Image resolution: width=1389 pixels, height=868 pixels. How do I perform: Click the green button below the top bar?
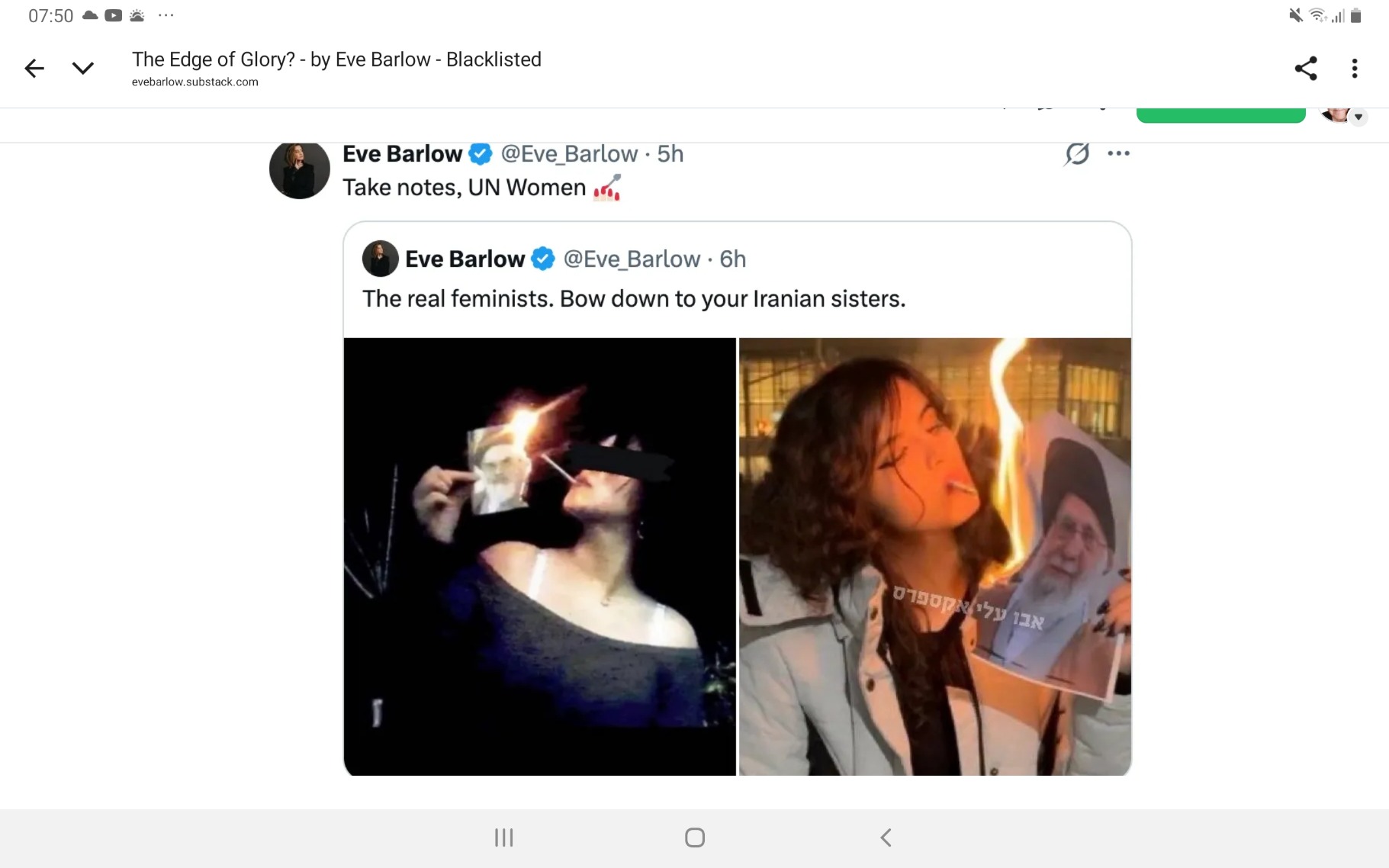1220,116
